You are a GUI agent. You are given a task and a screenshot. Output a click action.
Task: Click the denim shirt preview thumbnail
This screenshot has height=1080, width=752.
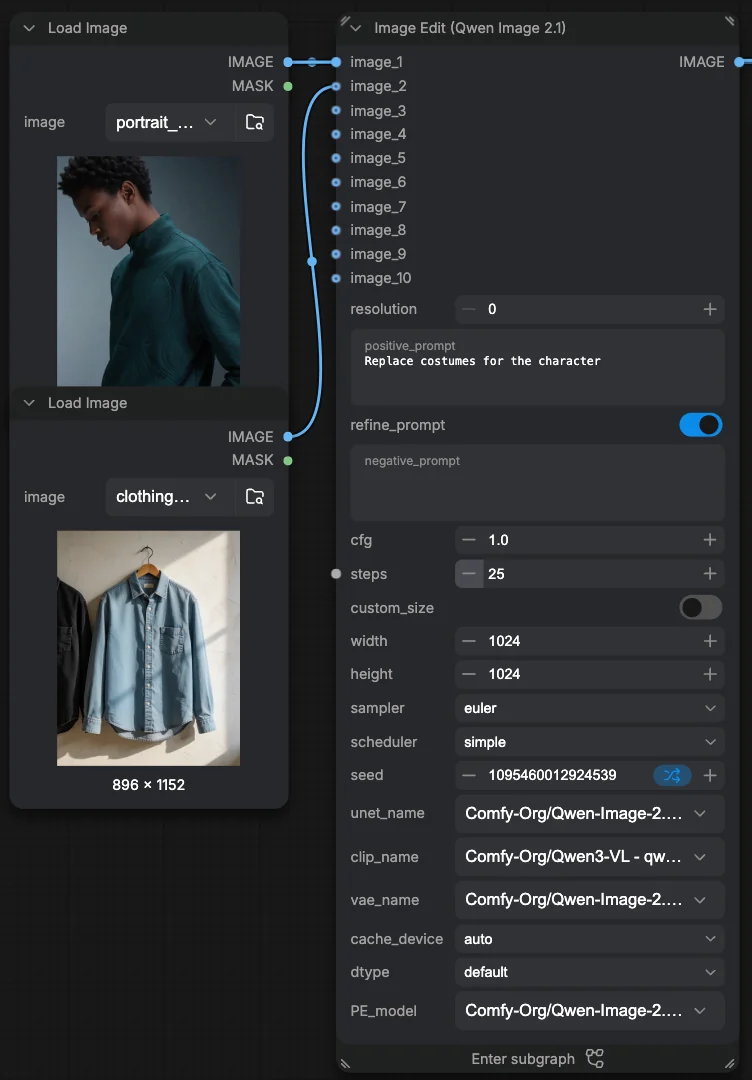click(x=149, y=648)
